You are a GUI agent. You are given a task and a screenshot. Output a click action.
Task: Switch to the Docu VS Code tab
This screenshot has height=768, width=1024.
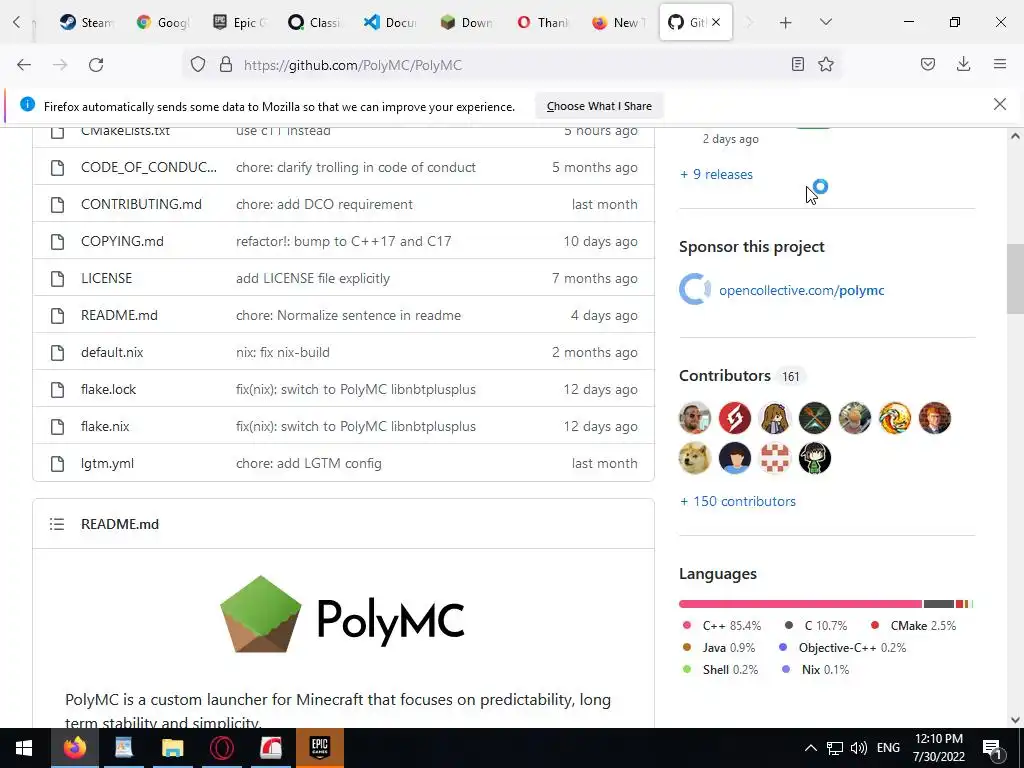coord(390,22)
